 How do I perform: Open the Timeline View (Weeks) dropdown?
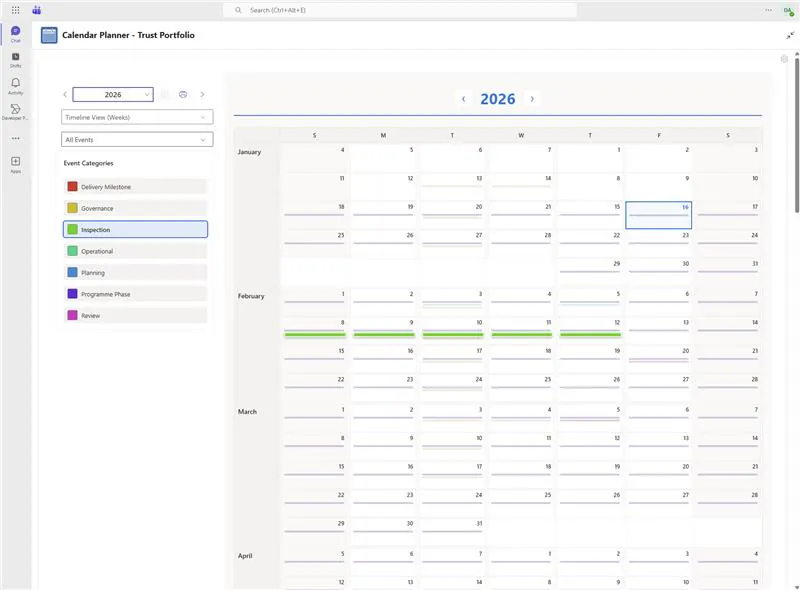tap(137, 116)
